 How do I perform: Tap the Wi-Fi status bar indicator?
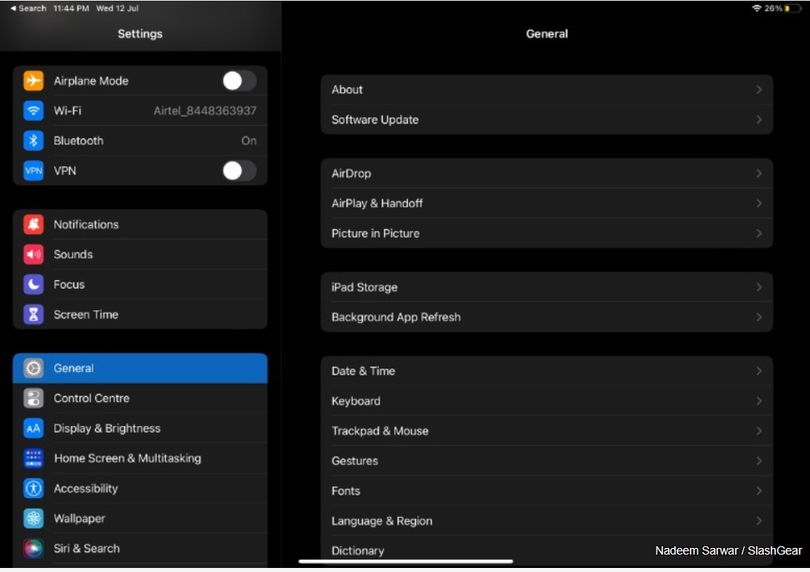[x=756, y=8]
